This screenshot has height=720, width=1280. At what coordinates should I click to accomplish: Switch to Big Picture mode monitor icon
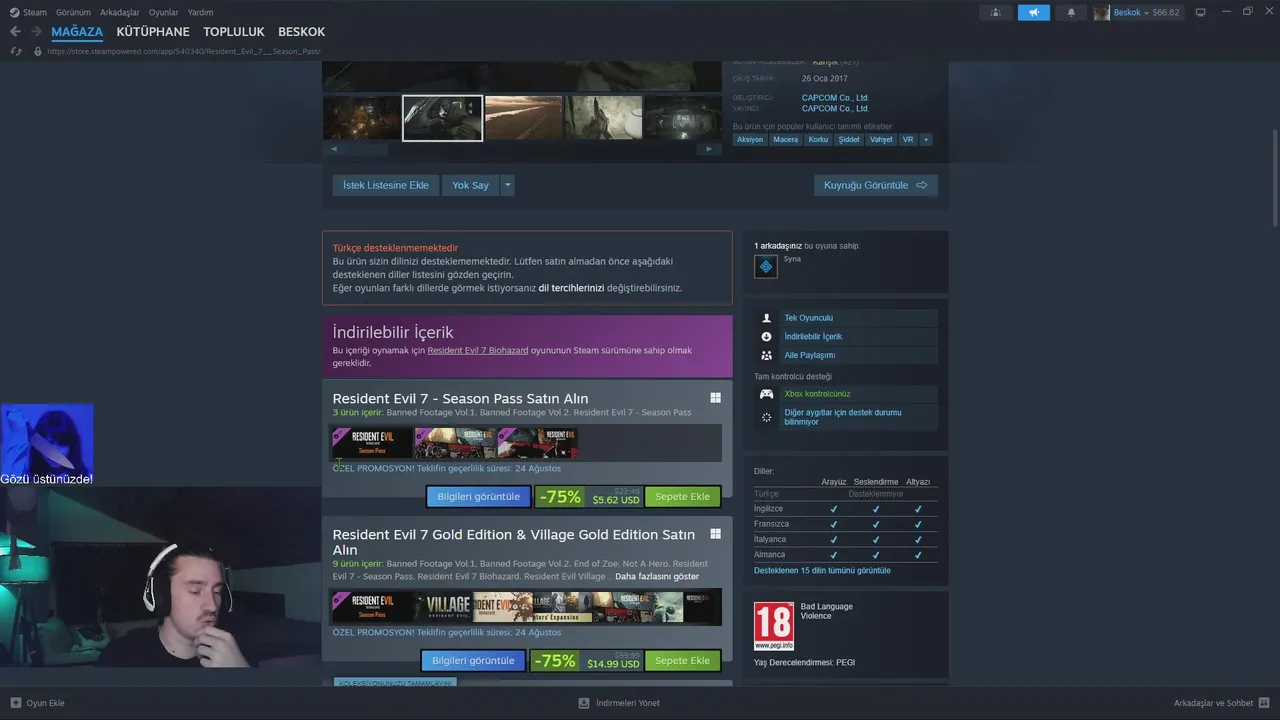pos(1201,13)
